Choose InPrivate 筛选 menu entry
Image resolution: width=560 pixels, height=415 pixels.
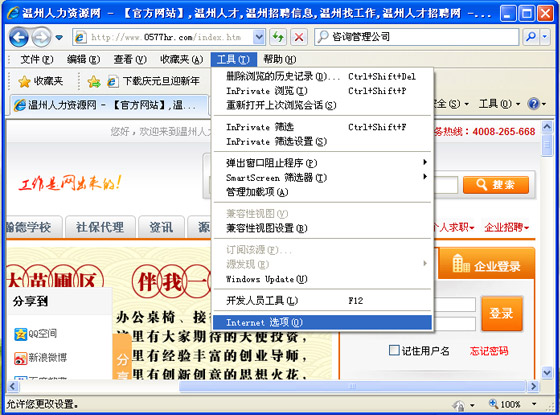(322, 127)
